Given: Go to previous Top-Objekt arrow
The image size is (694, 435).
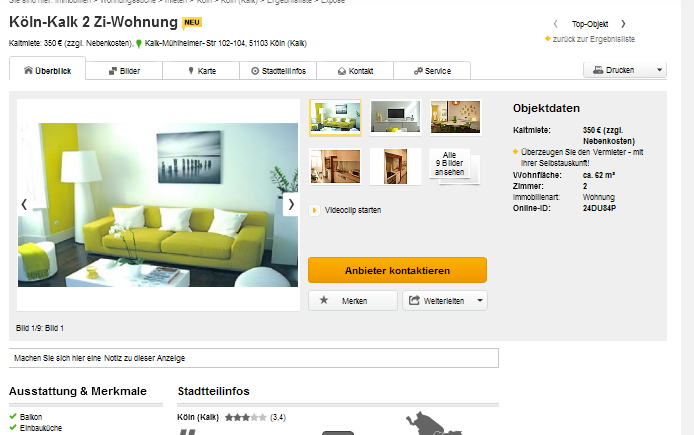Looking at the screenshot, I should pyautogui.click(x=555, y=24).
